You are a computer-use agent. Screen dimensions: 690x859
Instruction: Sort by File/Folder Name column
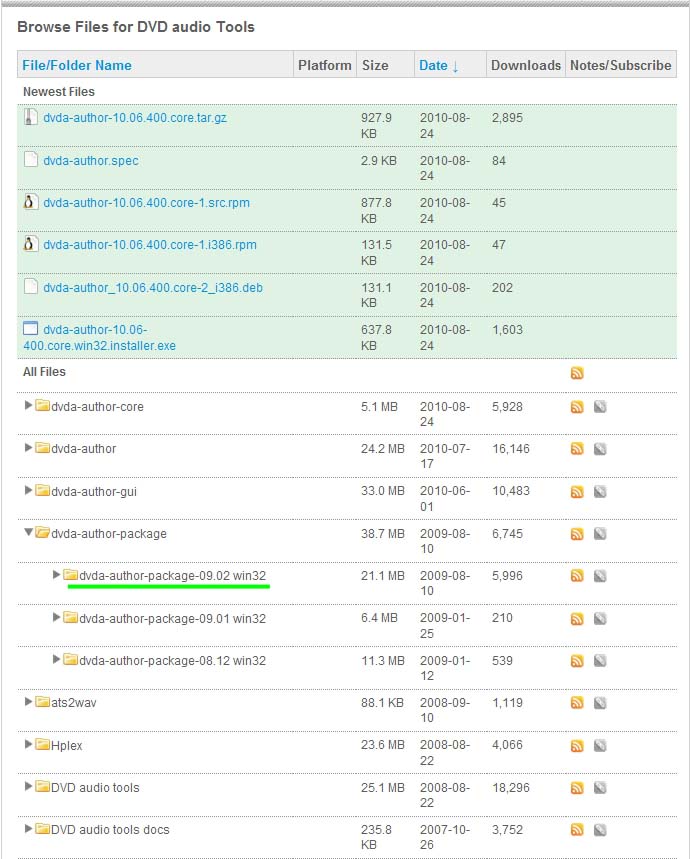[77, 65]
